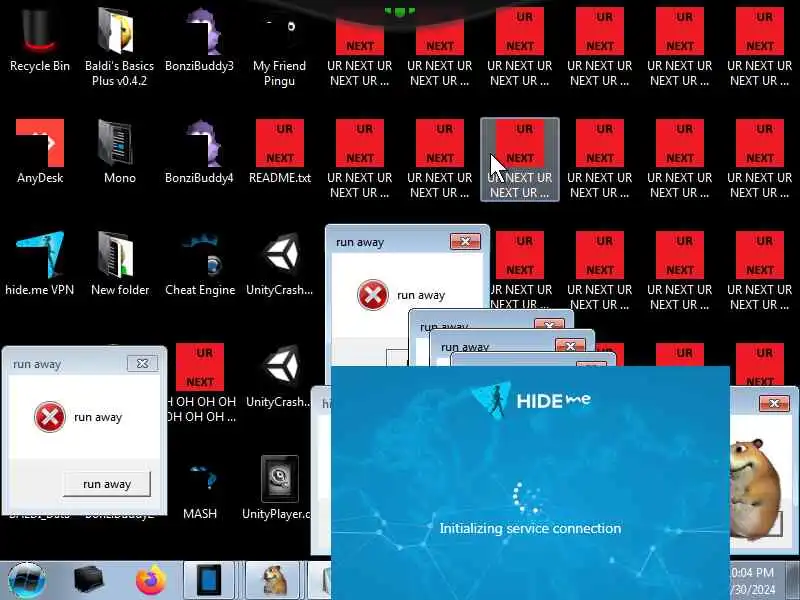Launch BonziBuddy4 from the desktop
800x600 pixels.
click(x=199, y=152)
